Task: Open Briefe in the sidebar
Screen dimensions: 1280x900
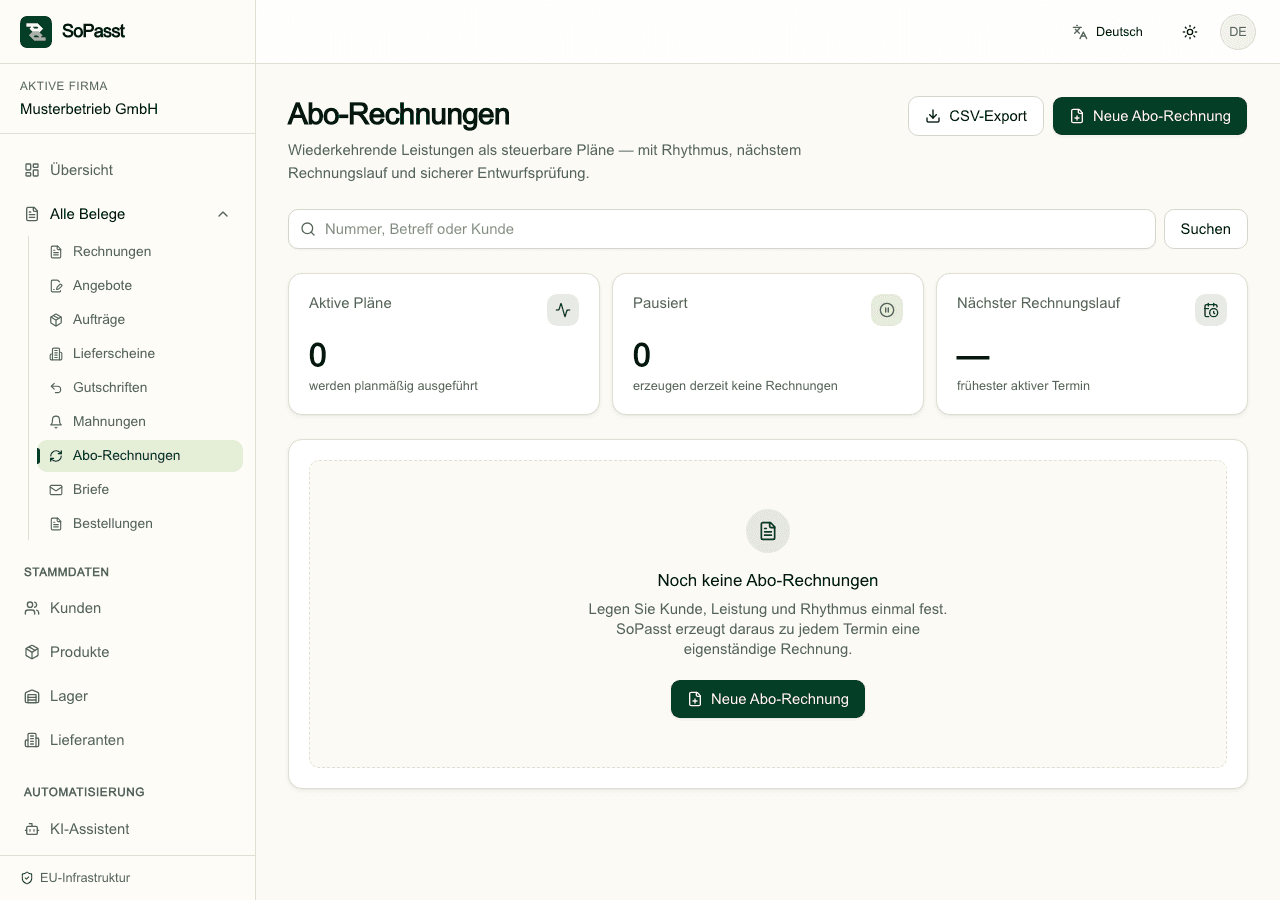Action: [x=140, y=489]
